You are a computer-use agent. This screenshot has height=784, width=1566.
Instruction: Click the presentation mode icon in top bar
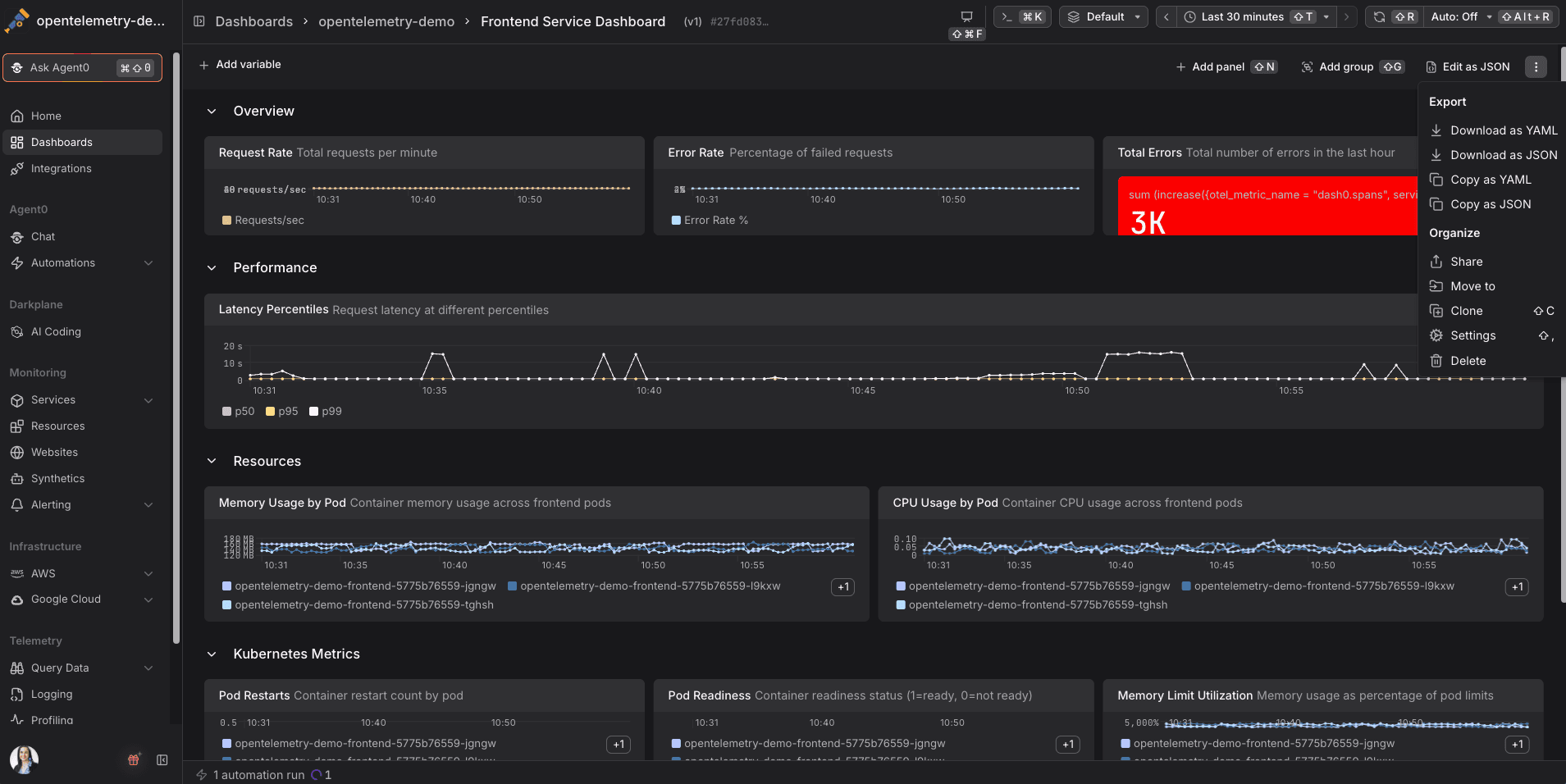(967, 16)
